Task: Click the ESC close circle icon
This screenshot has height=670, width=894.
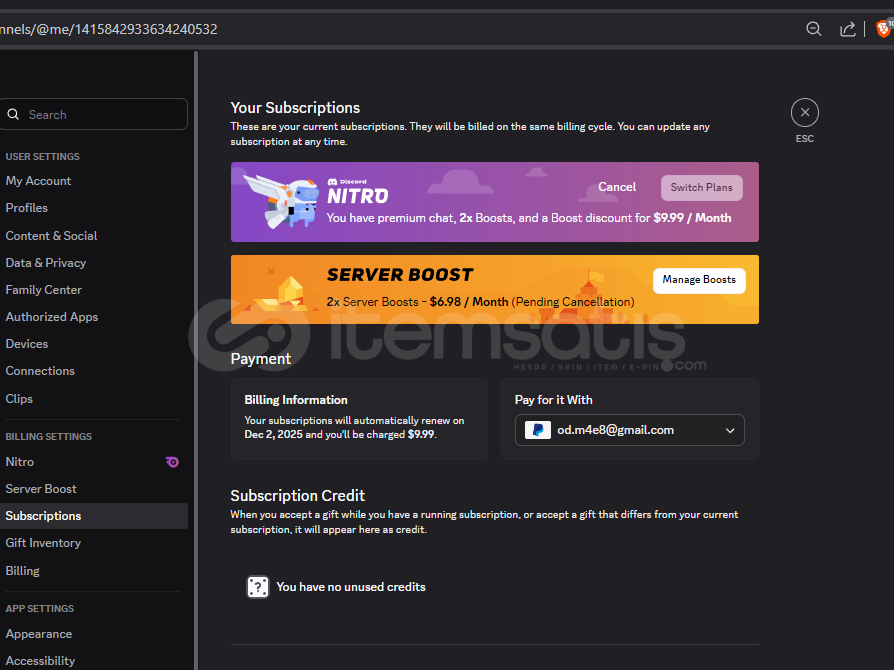Action: 804,112
